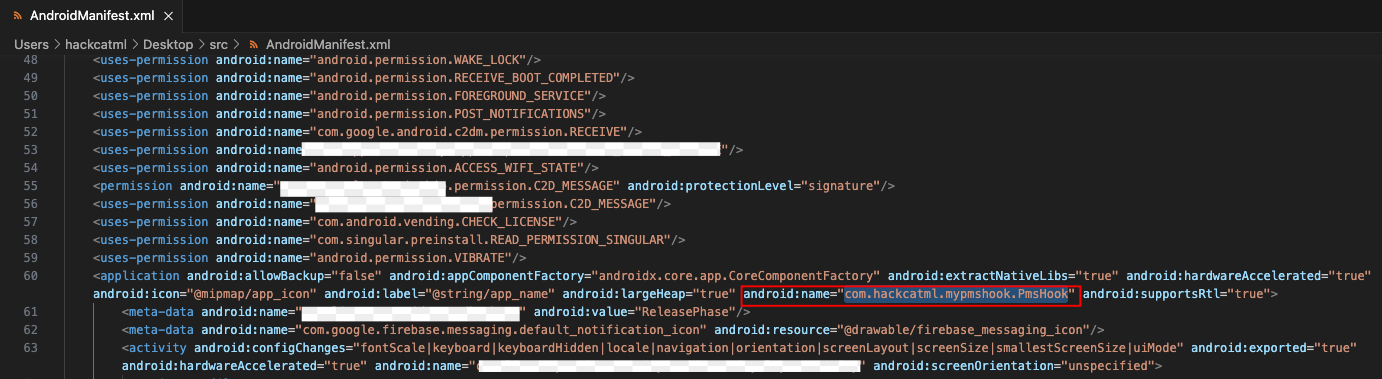Open the hackcatml breadcrumb segment
The height and width of the screenshot is (379, 1382).
click(x=95, y=45)
